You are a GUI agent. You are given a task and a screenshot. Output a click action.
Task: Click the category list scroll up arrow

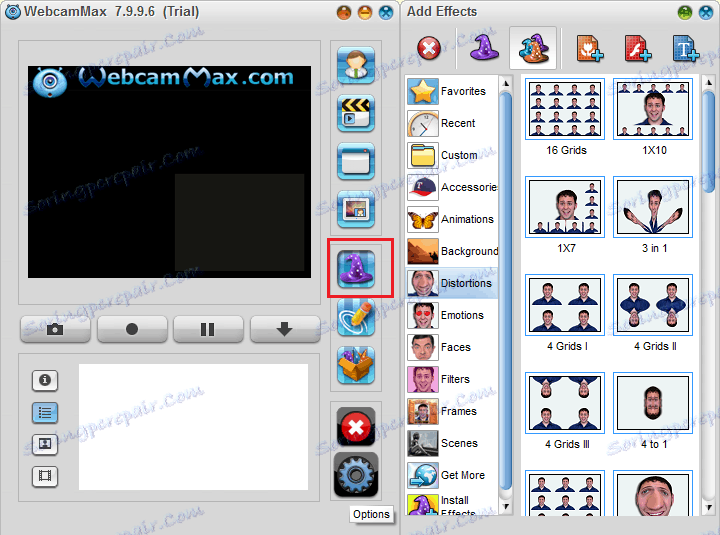506,83
